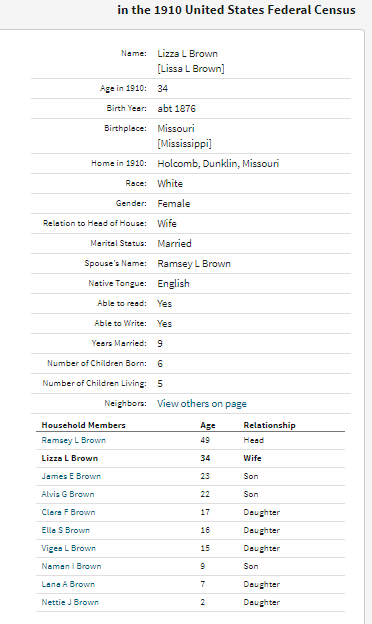Screen dimensions: 372x624
Task: View Ella S Brown's record
Action: [66, 530]
